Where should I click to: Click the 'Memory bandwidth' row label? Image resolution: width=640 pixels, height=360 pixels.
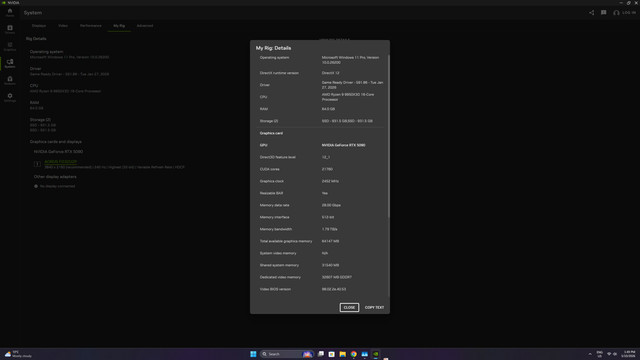coord(276,229)
